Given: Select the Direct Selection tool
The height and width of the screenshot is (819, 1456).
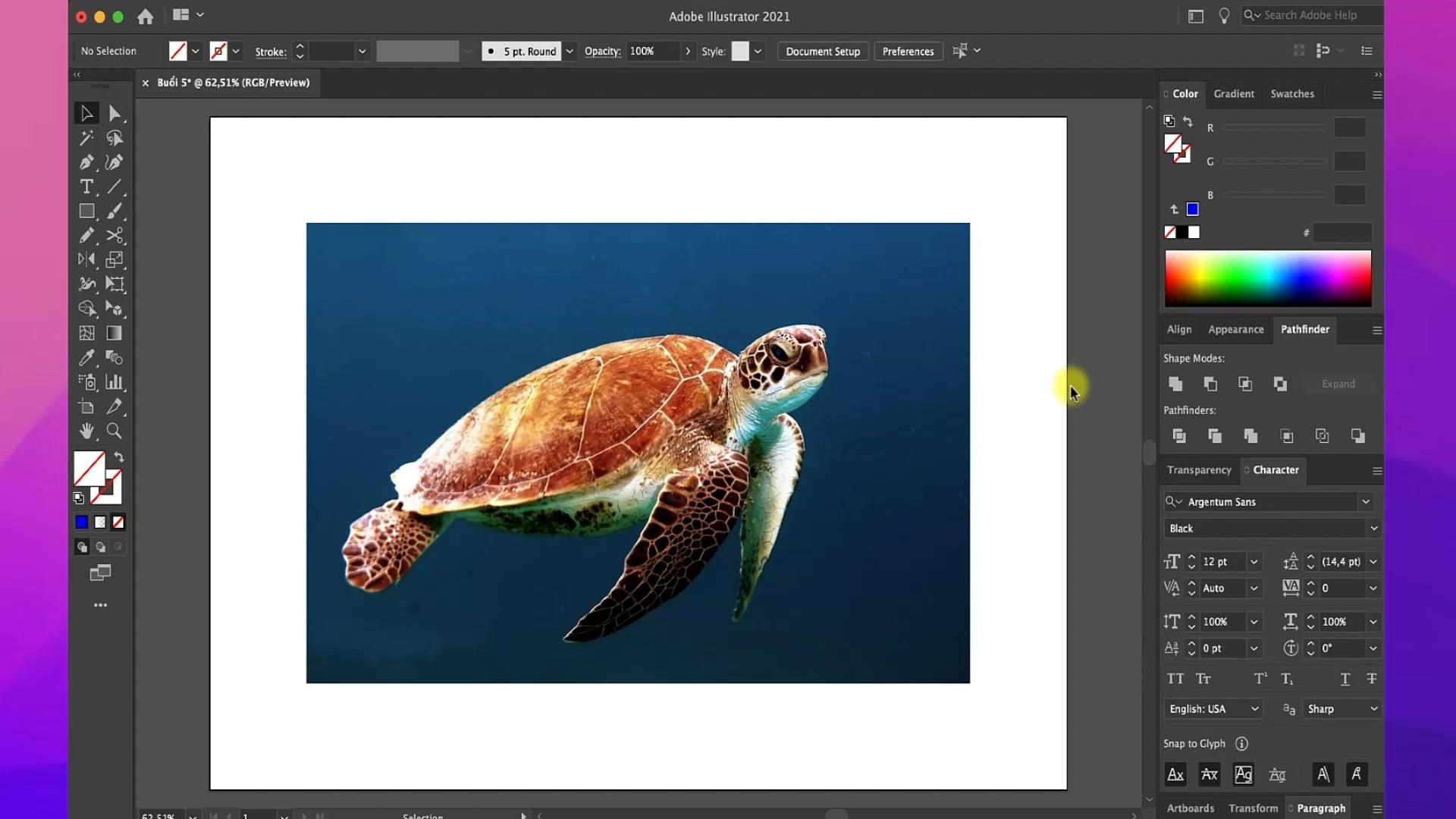Looking at the screenshot, I should (115, 114).
